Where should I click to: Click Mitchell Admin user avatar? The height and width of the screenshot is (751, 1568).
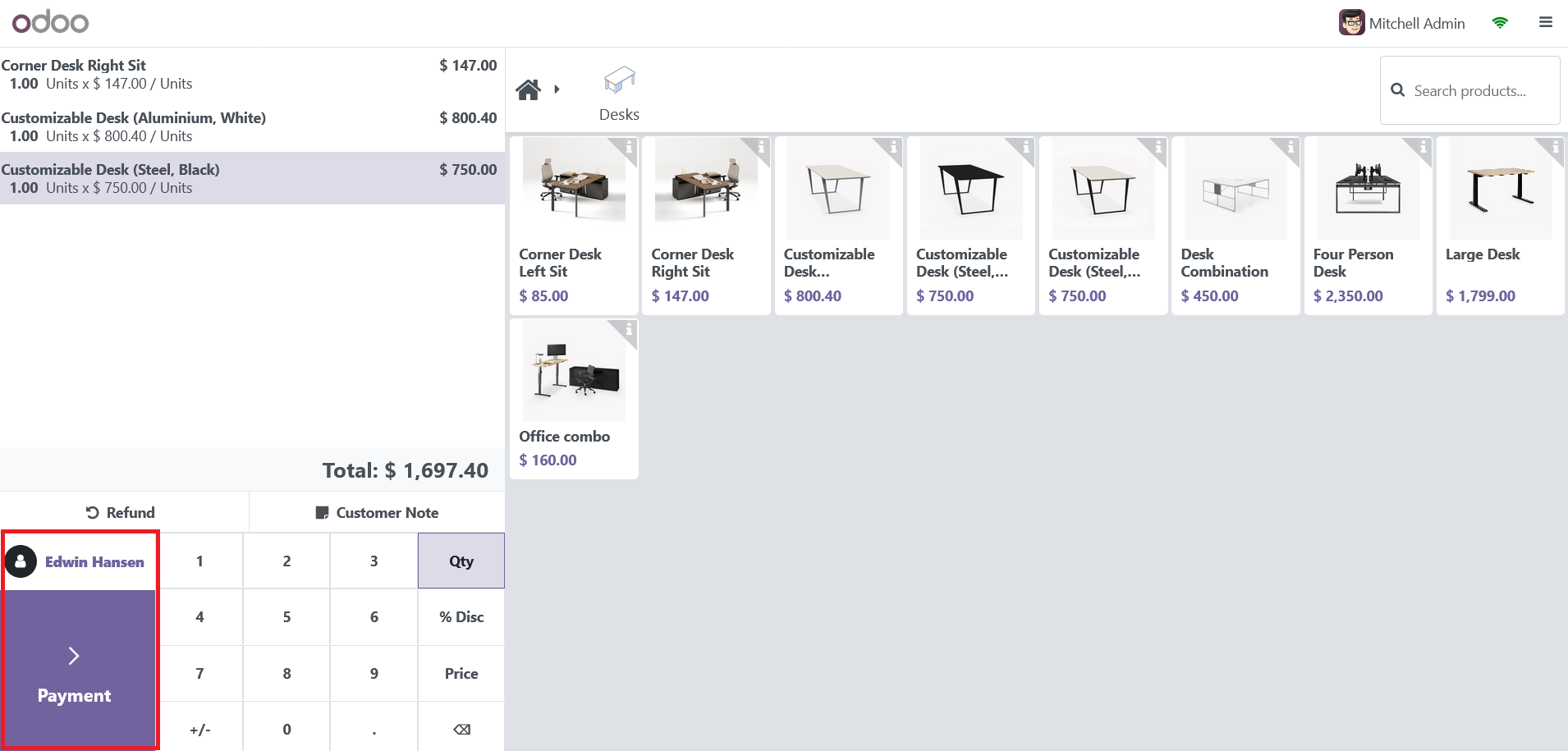[x=1351, y=23]
